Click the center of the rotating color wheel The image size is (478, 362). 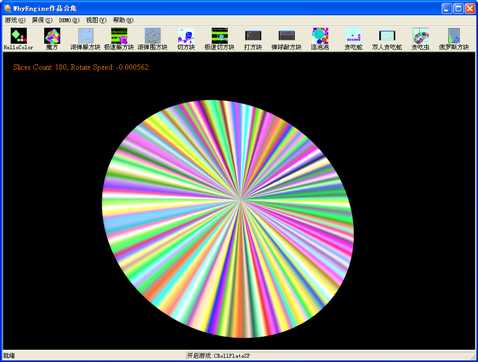(241, 201)
